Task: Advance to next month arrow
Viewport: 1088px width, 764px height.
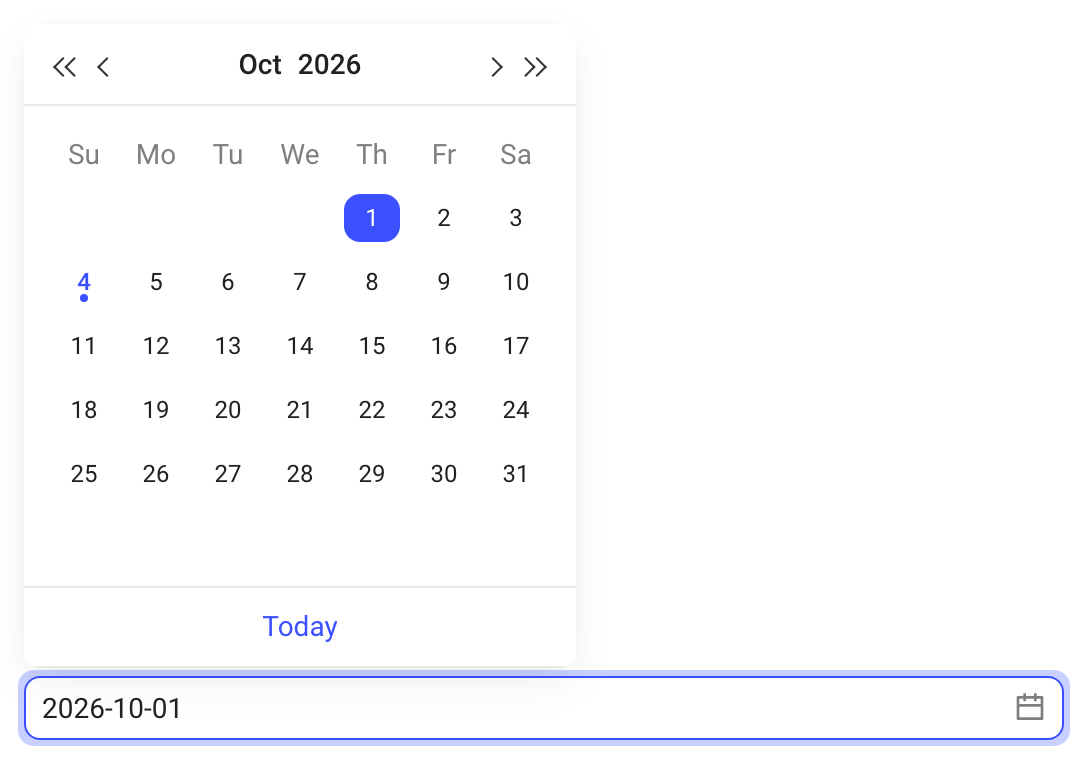Action: point(496,67)
